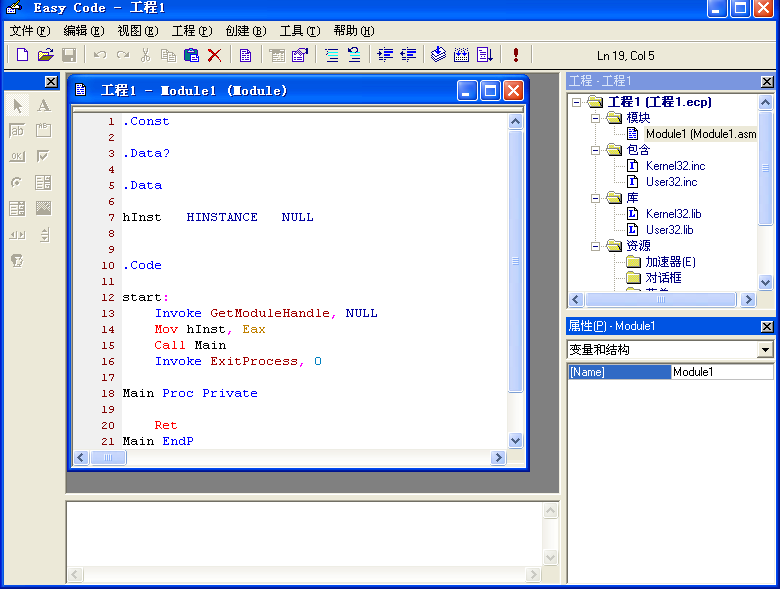Select the pointer arrow tool in toolbox
780x589 pixels.
click(17, 105)
